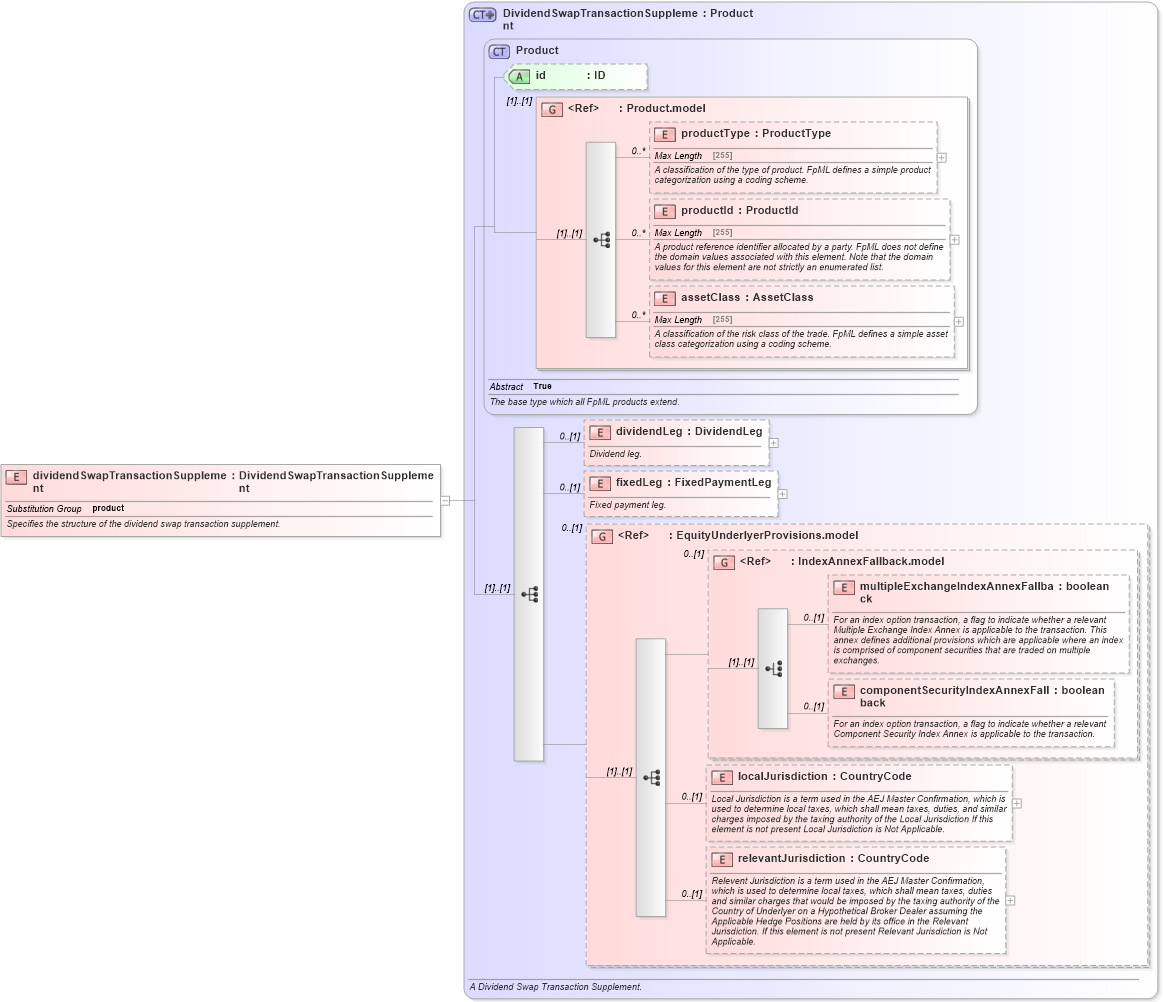This screenshot has width=1163, height=1002.
Task: Click the A attribute icon next to id
Action: (519, 76)
